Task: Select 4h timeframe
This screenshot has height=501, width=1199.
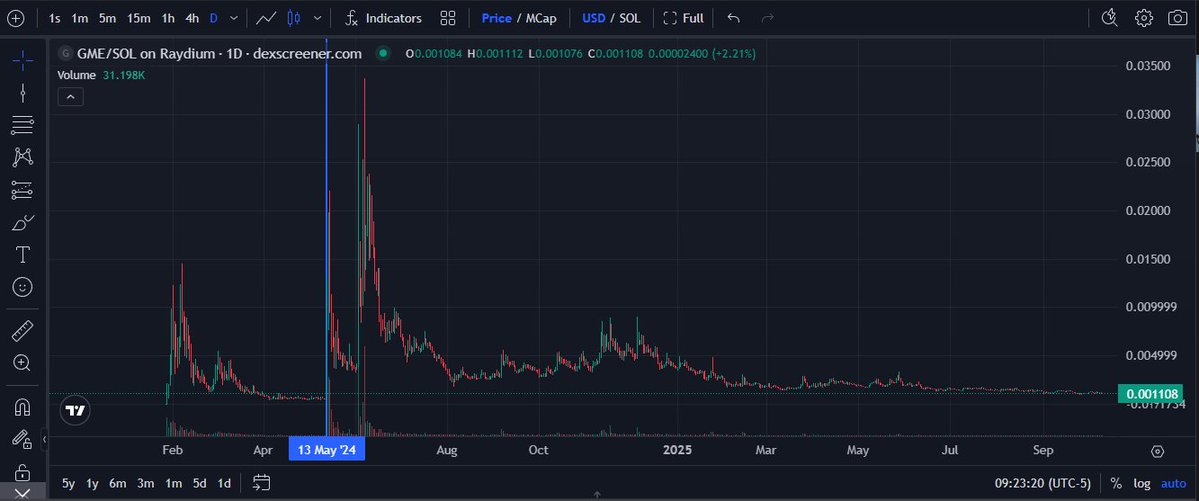Action: click(x=192, y=18)
